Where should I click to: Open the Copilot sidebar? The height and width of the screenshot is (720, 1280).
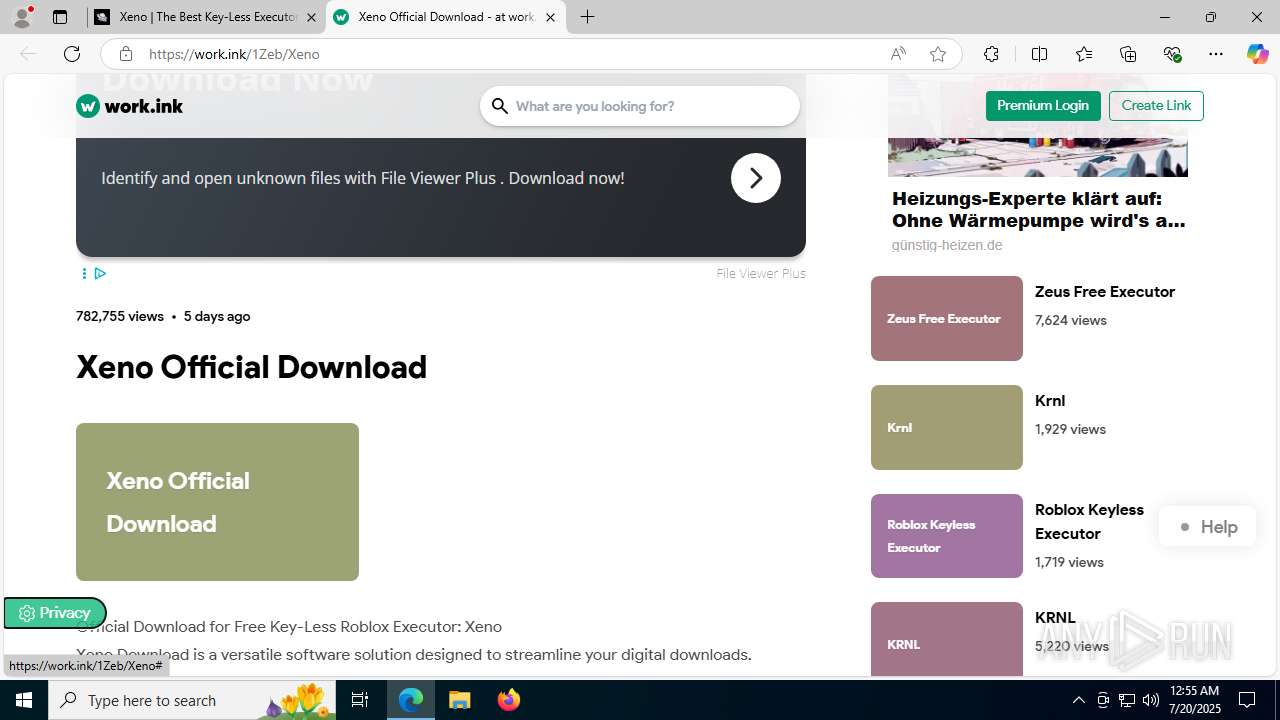[1257, 54]
